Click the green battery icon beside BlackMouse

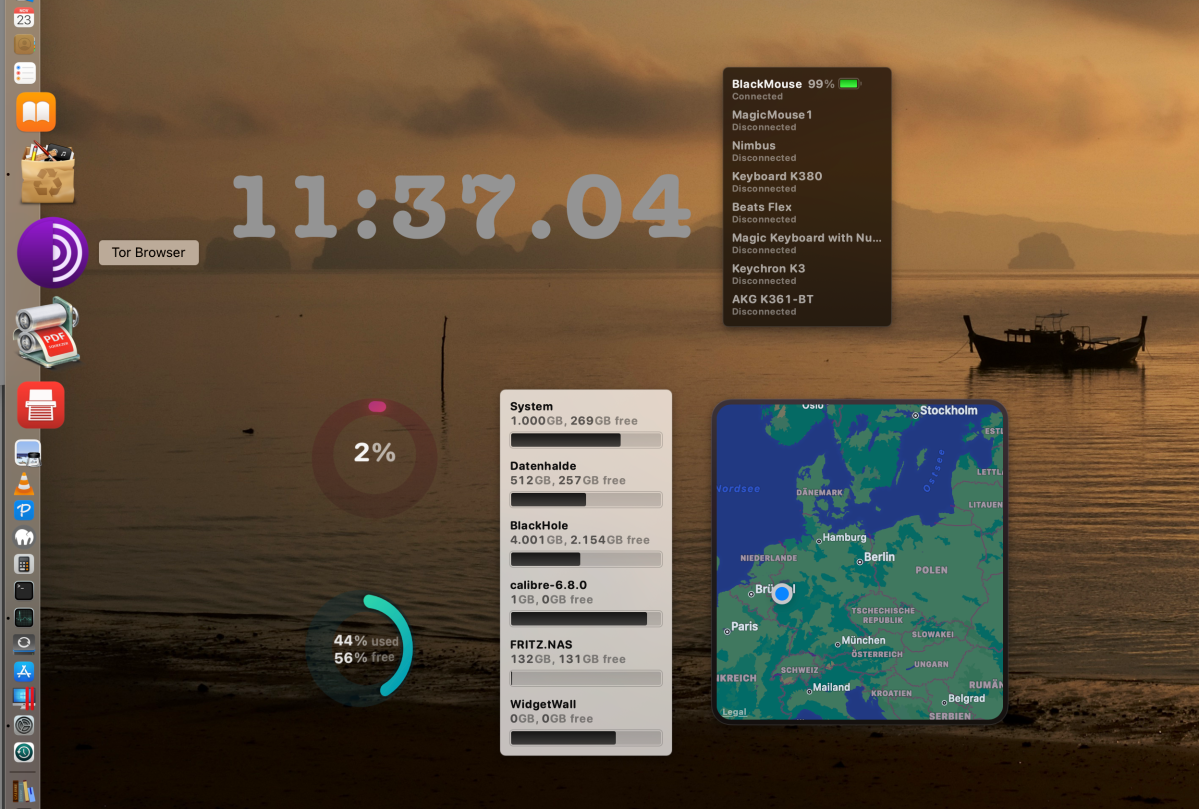pyautogui.click(x=850, y=84)
